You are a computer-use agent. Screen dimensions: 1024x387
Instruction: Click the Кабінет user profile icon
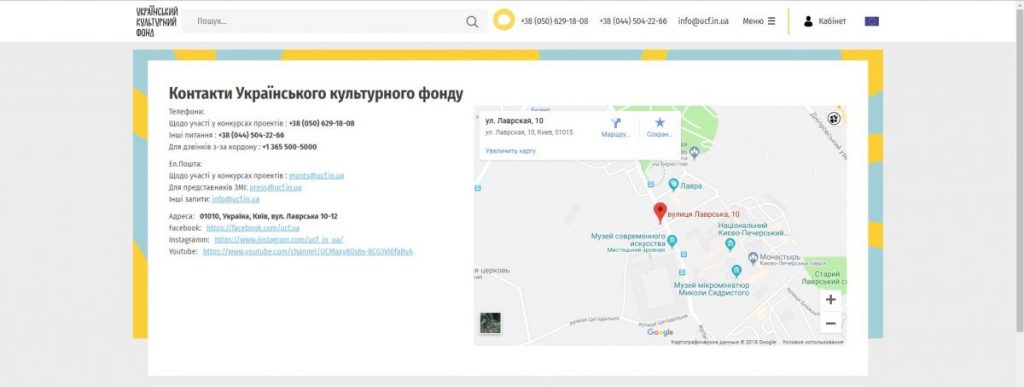point(808,21)
